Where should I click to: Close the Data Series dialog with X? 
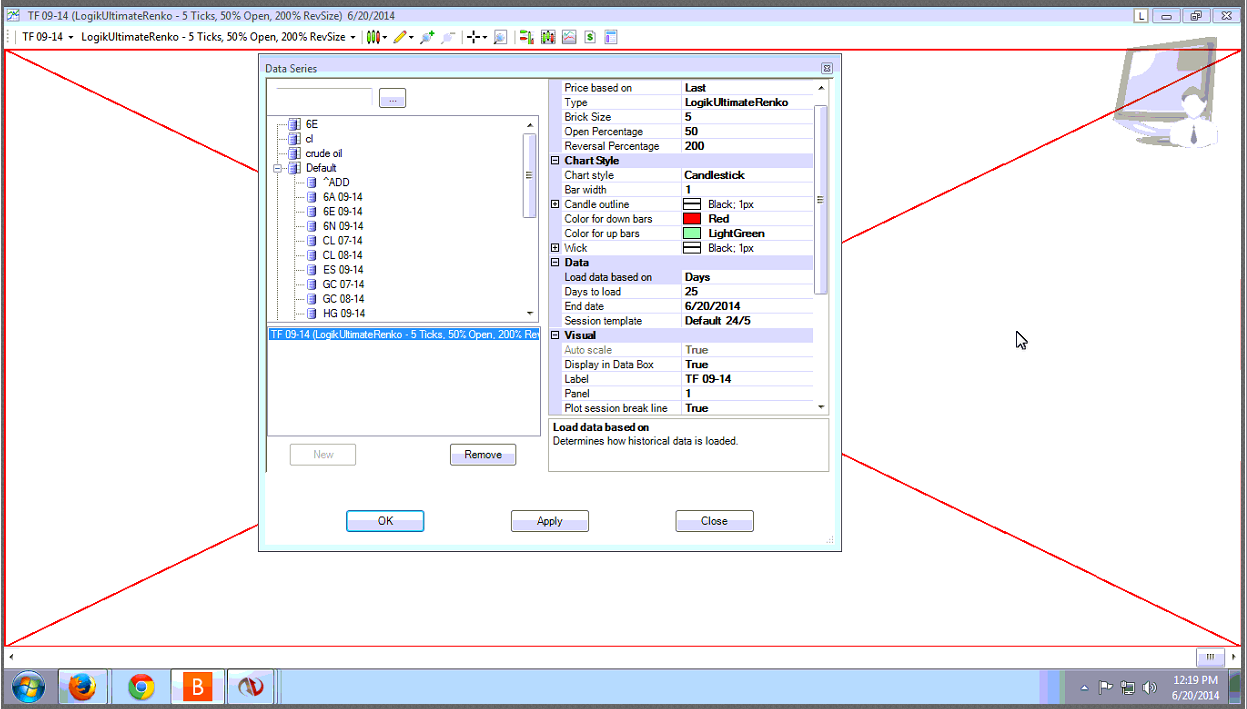point(827,68)
